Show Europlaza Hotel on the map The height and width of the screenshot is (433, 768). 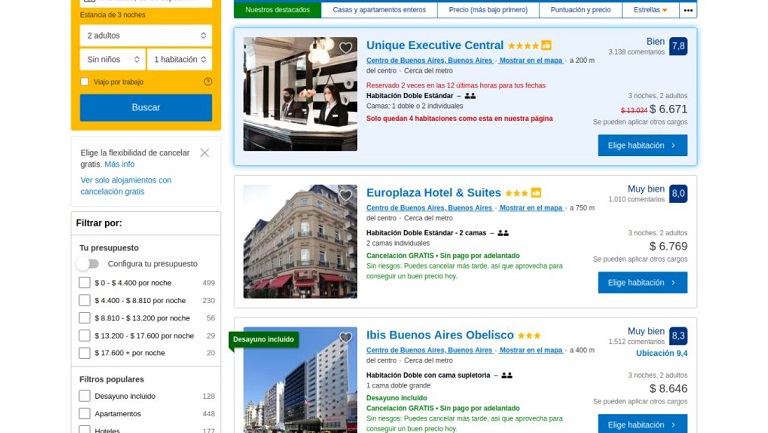pos(531,208)
